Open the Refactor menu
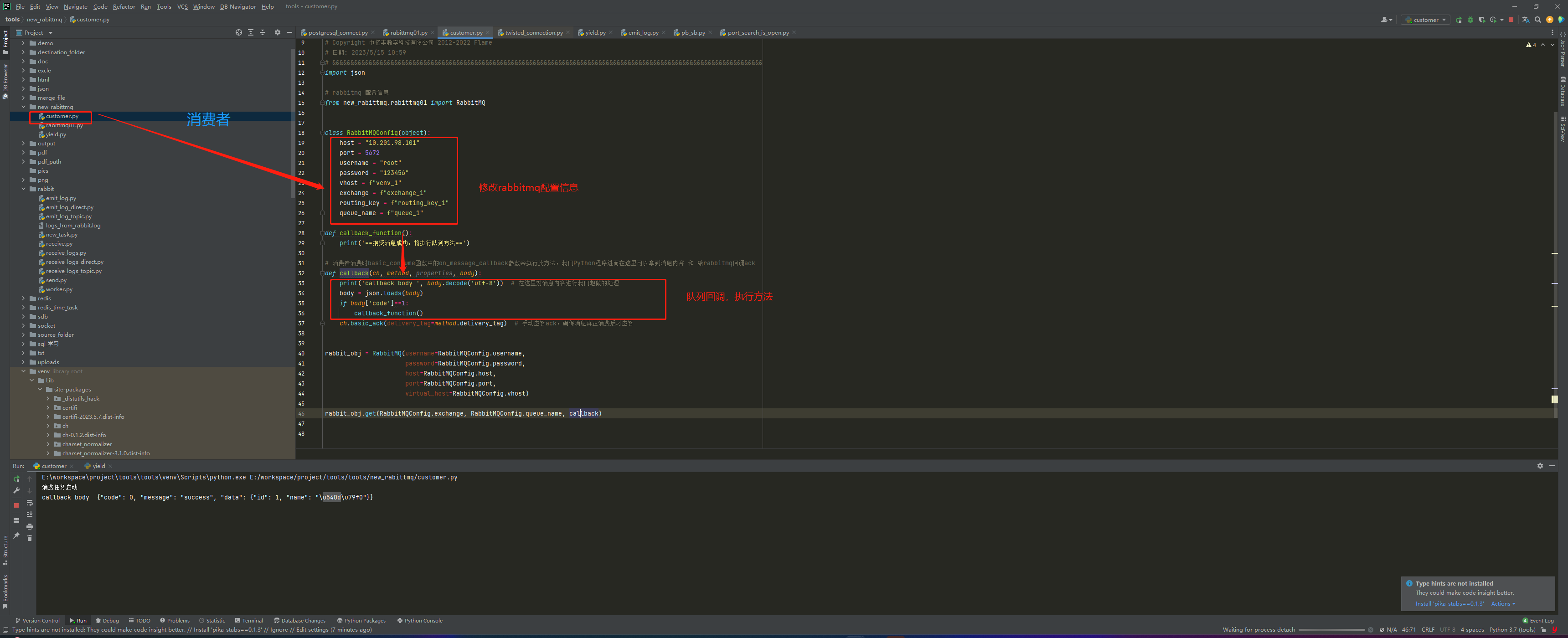Viewport: 1568px width, 638px height. point(124,7)
